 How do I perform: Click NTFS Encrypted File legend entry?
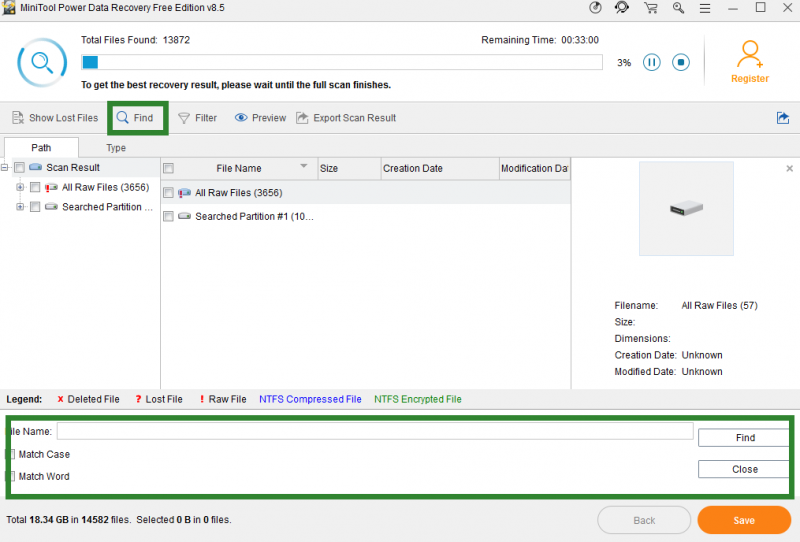point(418,399)
